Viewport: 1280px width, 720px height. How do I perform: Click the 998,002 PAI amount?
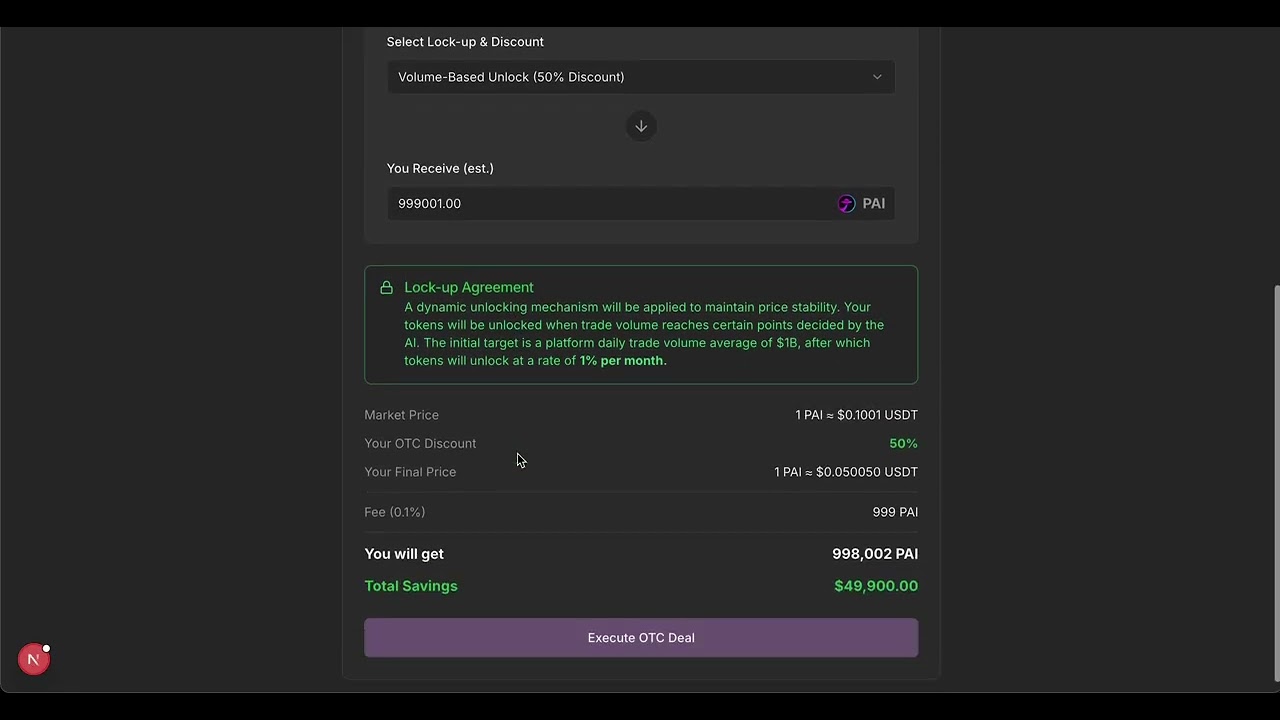(874, 554)
